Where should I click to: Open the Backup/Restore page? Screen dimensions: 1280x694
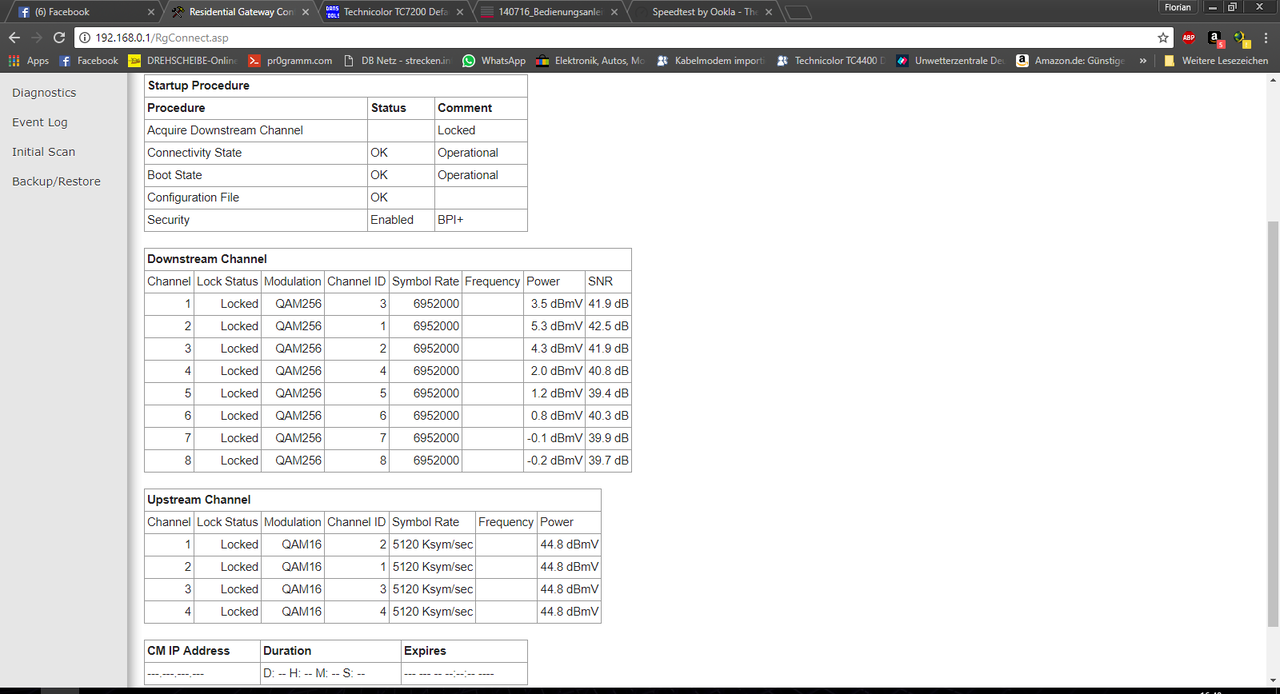tap(56, 181)
